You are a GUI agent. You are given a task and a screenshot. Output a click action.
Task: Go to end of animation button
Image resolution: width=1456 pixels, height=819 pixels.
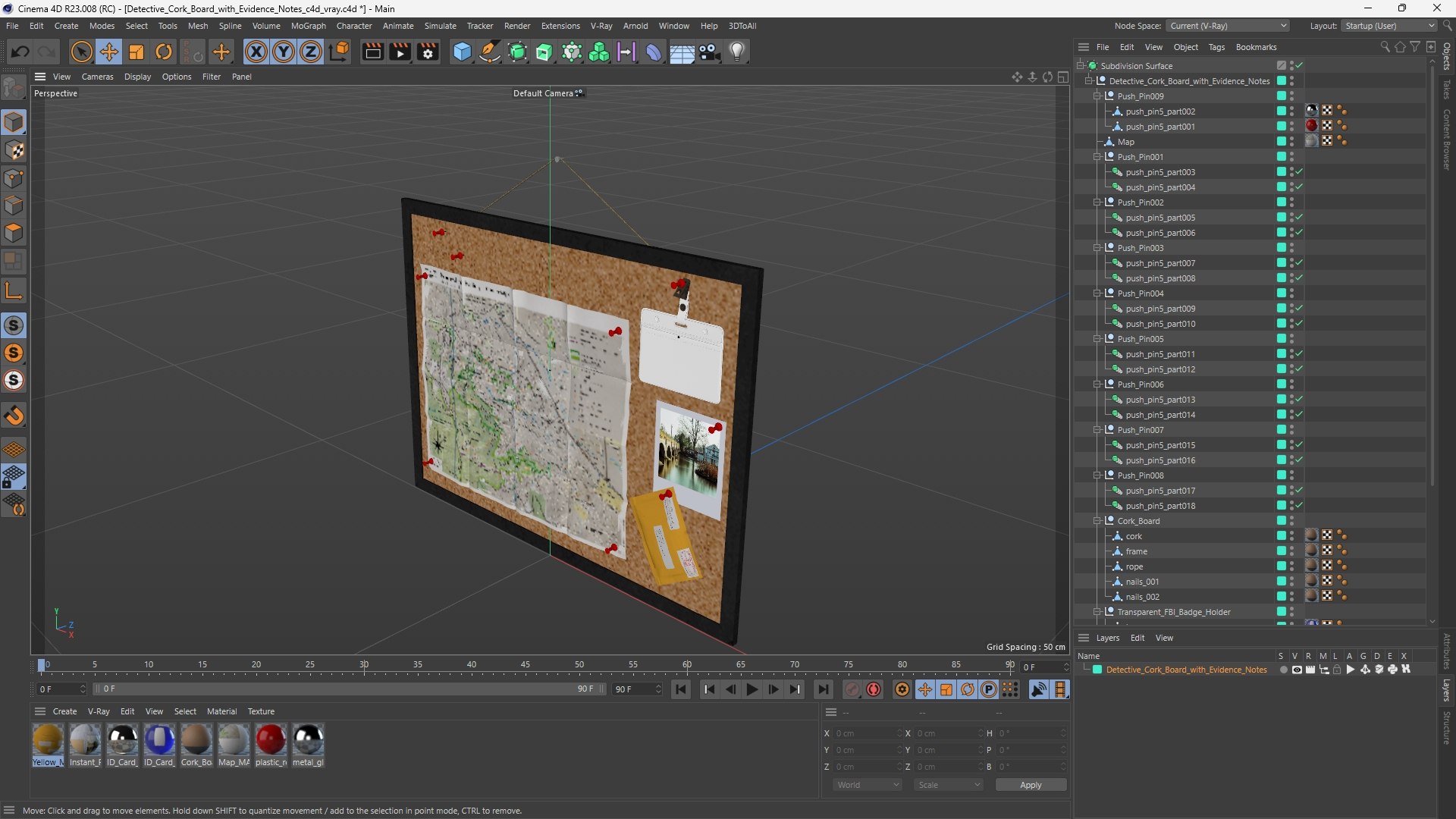coord(823,689)
